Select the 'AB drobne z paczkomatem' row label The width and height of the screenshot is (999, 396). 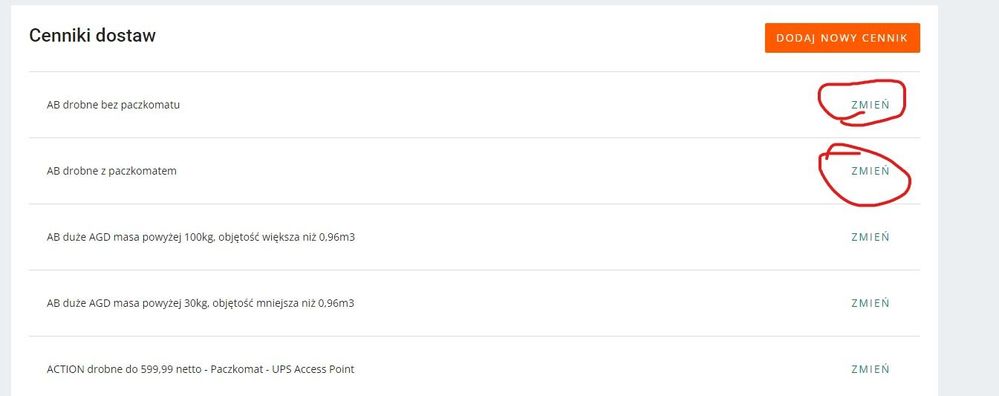point(111,171)
